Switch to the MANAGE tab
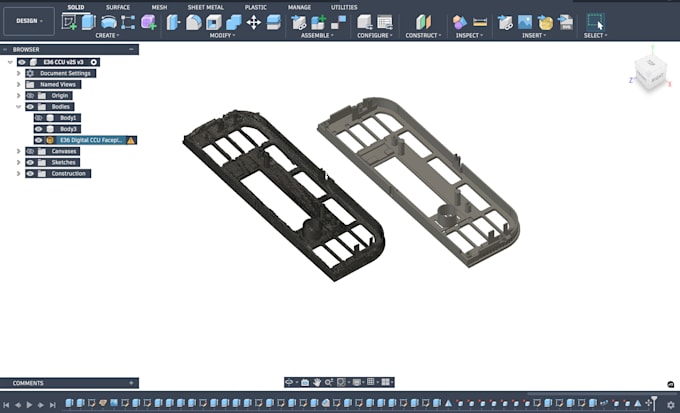680x413 pixels. coord(299,7)
